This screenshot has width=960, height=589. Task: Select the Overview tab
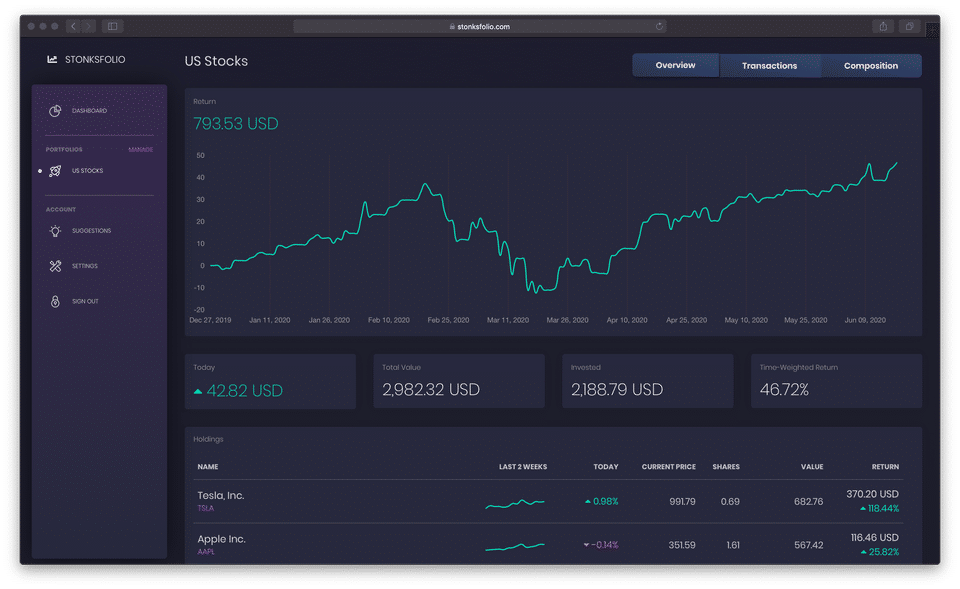click(x=675, y=66)
